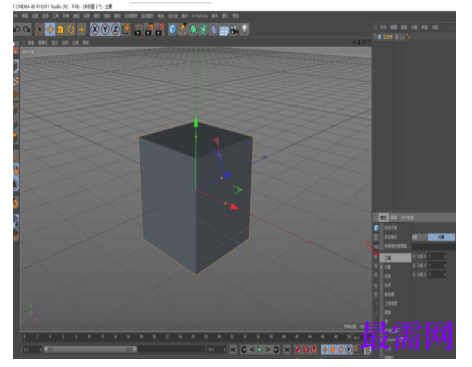Click the green Subdivision Surface generator icon
The height and width of the screenshot is (367, 472).
click(x=193, y=30)
